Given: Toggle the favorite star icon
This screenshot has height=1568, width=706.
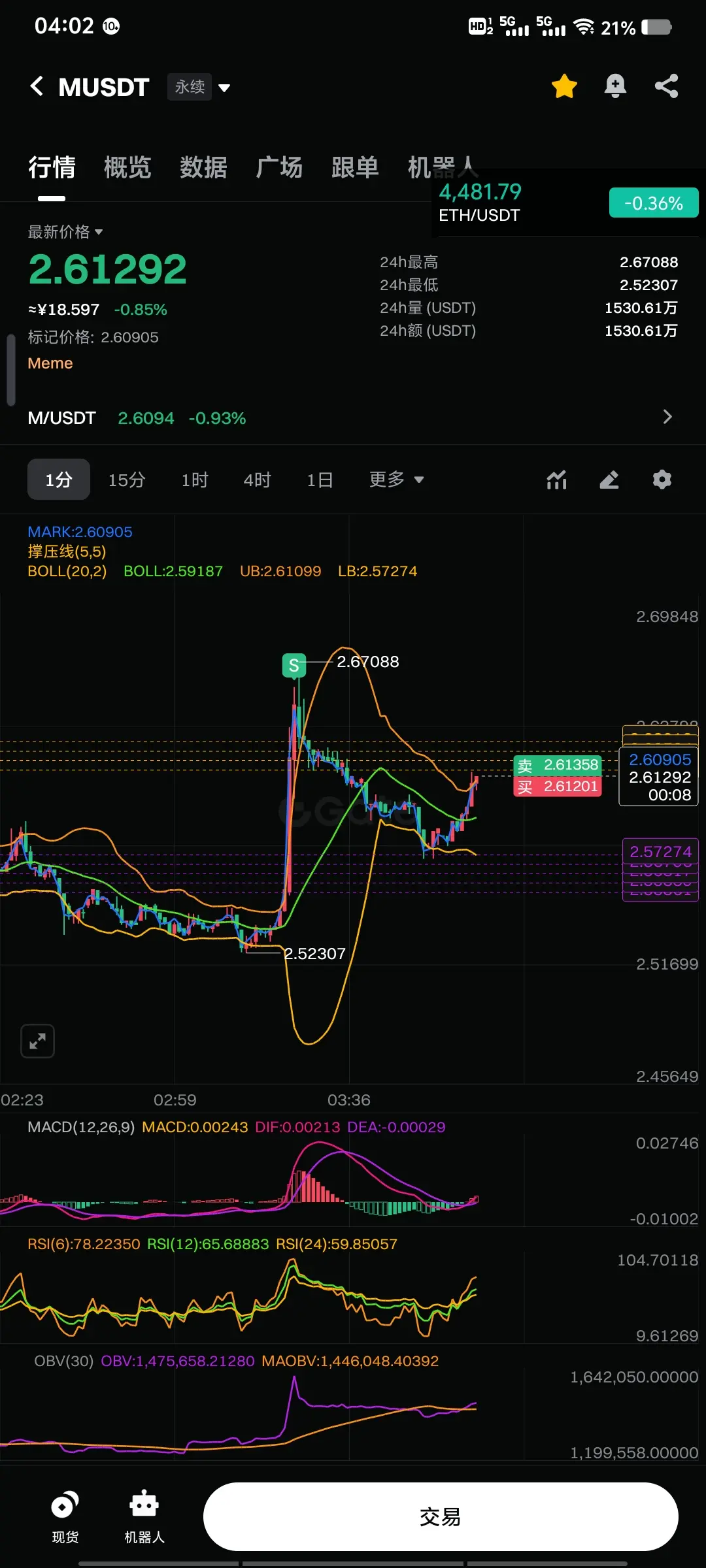Looking at the screenshot, I should click(x=564, y=86).
